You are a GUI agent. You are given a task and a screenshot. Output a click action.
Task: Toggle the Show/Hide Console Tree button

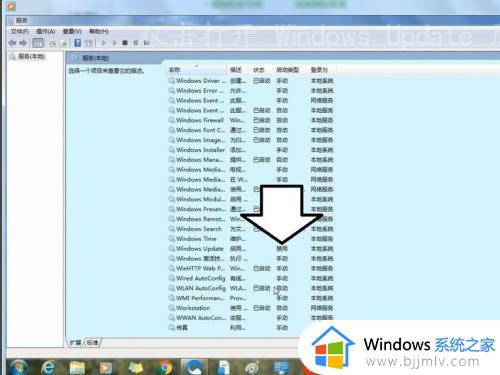(38, 43)
